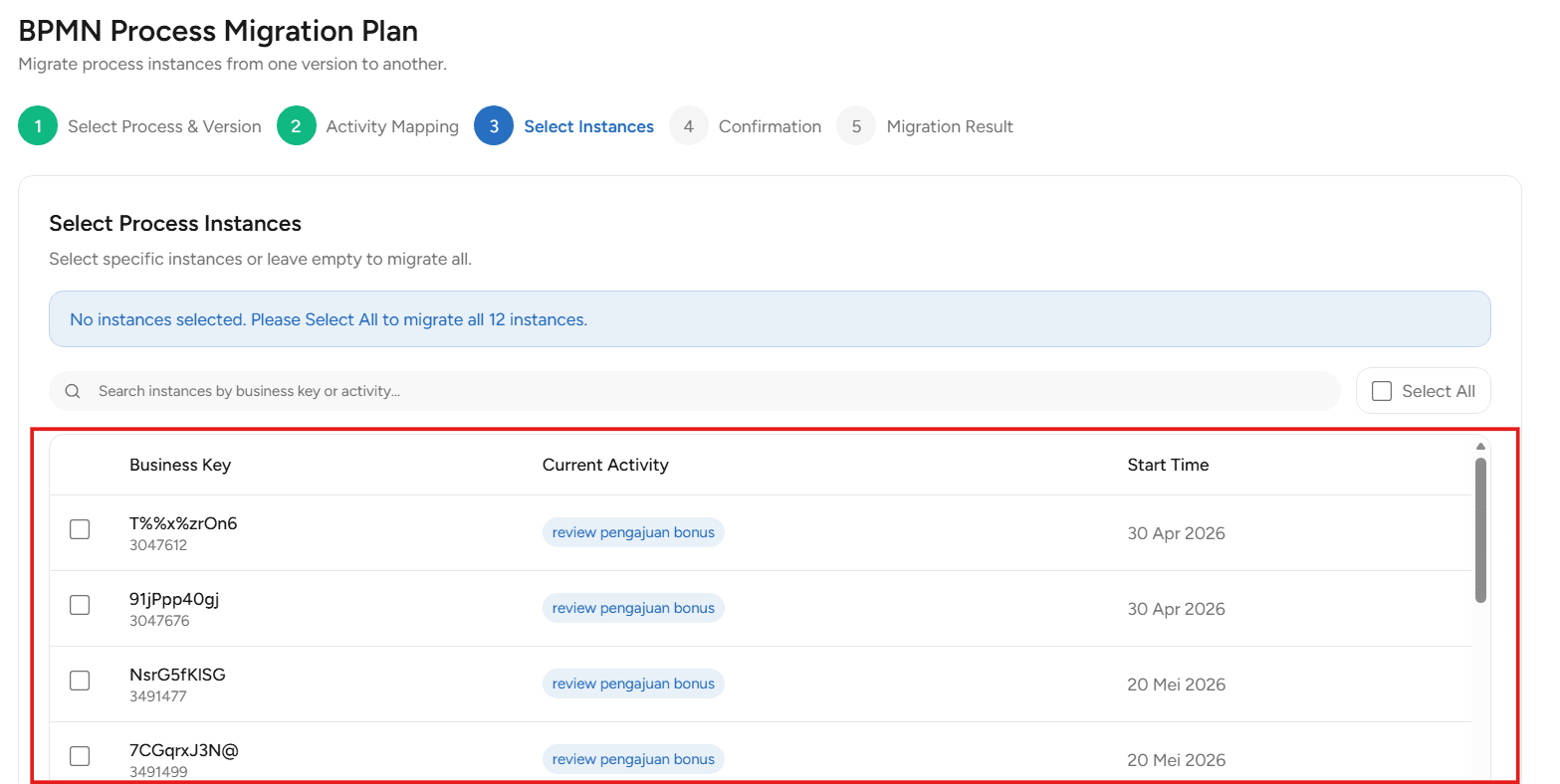The width and height of the screenshot is (1560, 784).
Task: Open the Migration Result step
Action: point(950,126)
